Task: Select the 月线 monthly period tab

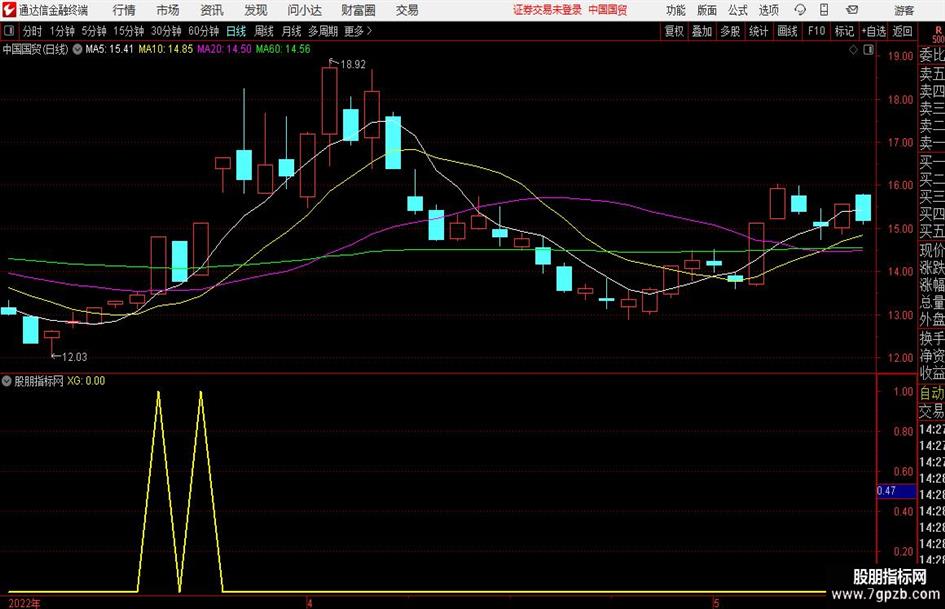Action: click(x=292, y=31)
